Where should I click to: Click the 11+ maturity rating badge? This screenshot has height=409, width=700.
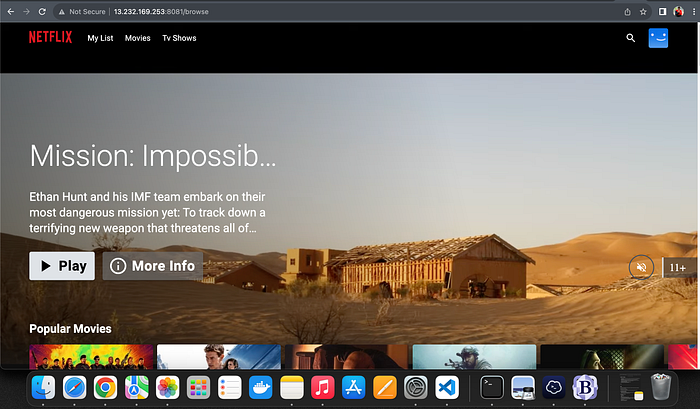[678, 267]
